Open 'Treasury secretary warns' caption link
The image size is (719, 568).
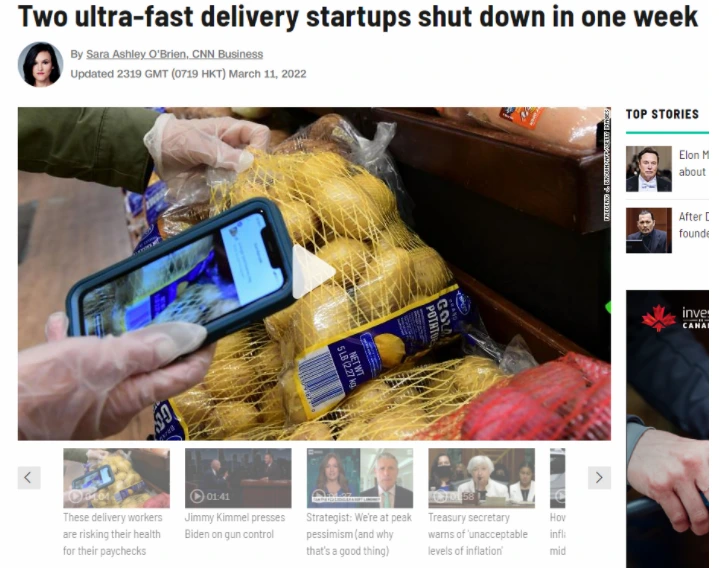478,534
